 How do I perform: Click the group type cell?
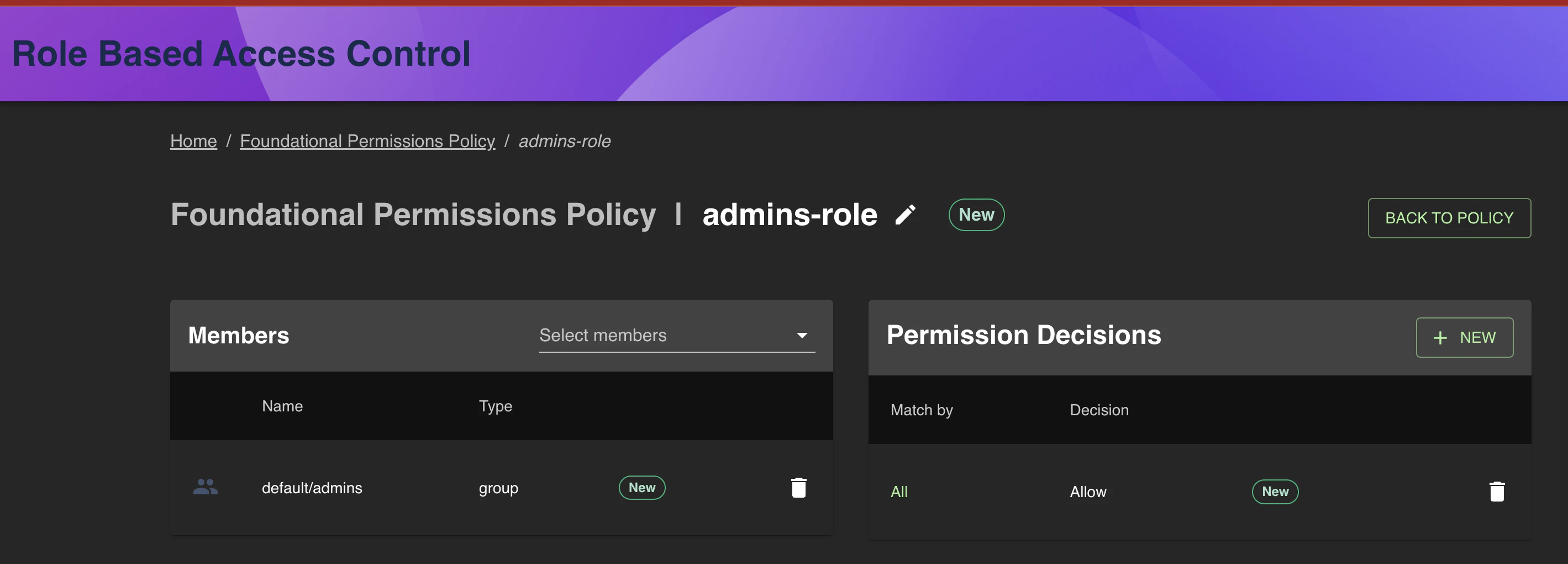[x=498, y=488]
